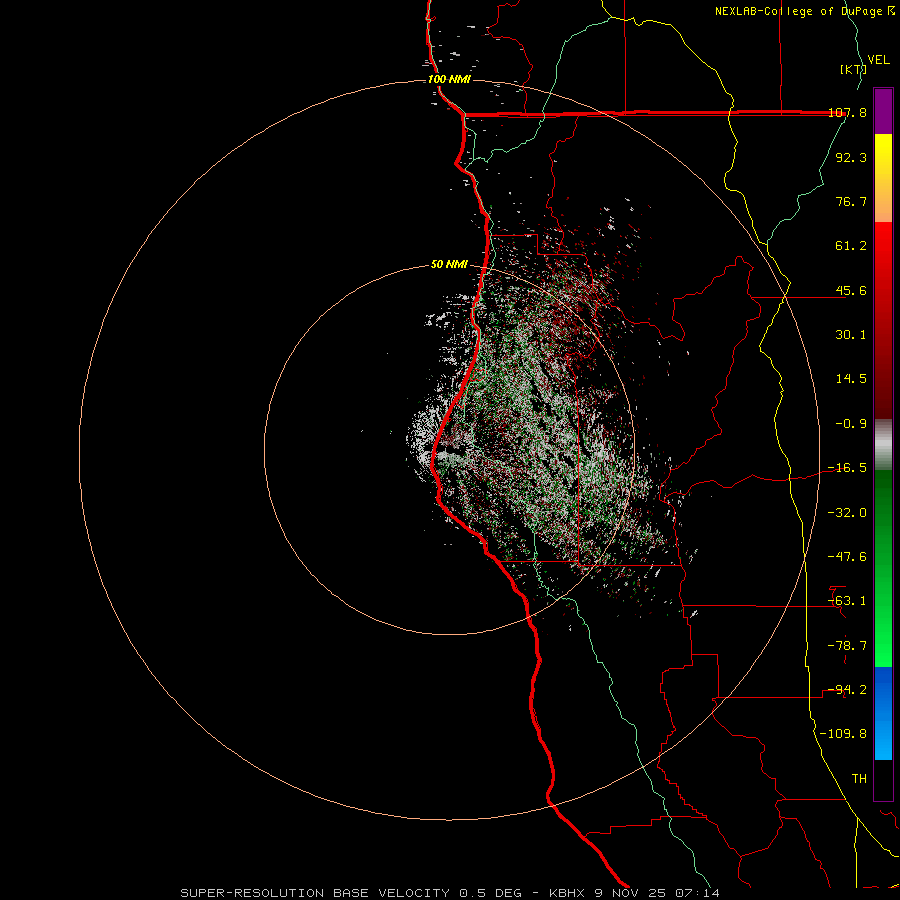Pick the red segment of the color bar
Screen dimensions: 900x900
pos(883,320)
